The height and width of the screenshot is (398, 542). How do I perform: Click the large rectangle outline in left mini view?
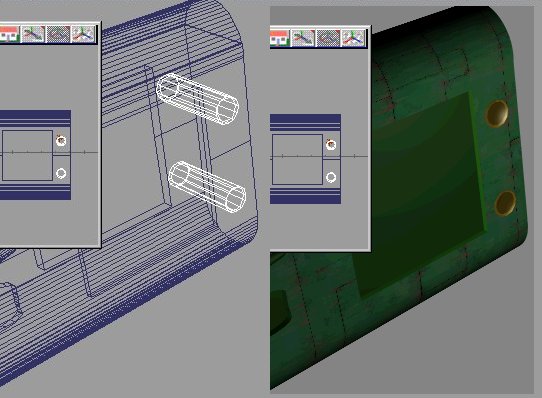click(27, 155)
